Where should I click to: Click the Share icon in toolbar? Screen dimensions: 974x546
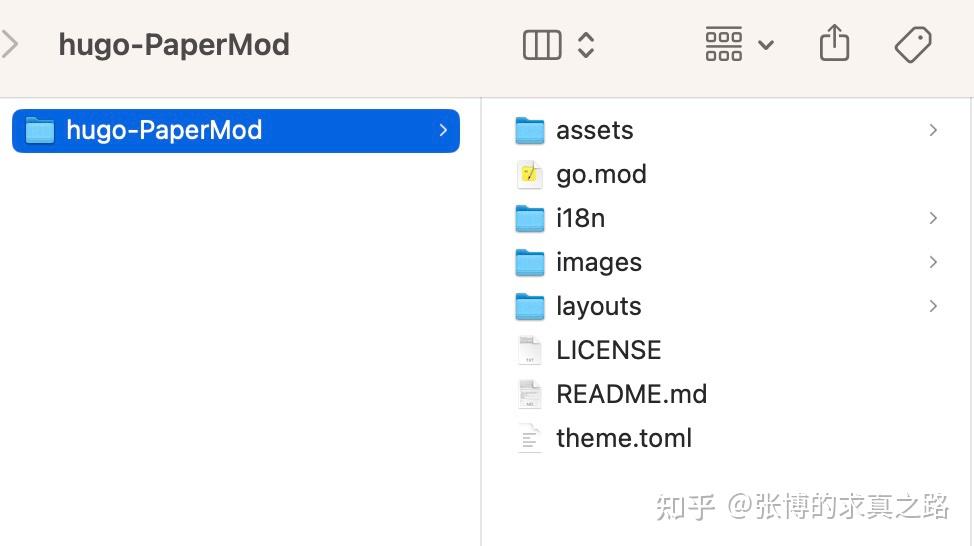click(834, 44)
